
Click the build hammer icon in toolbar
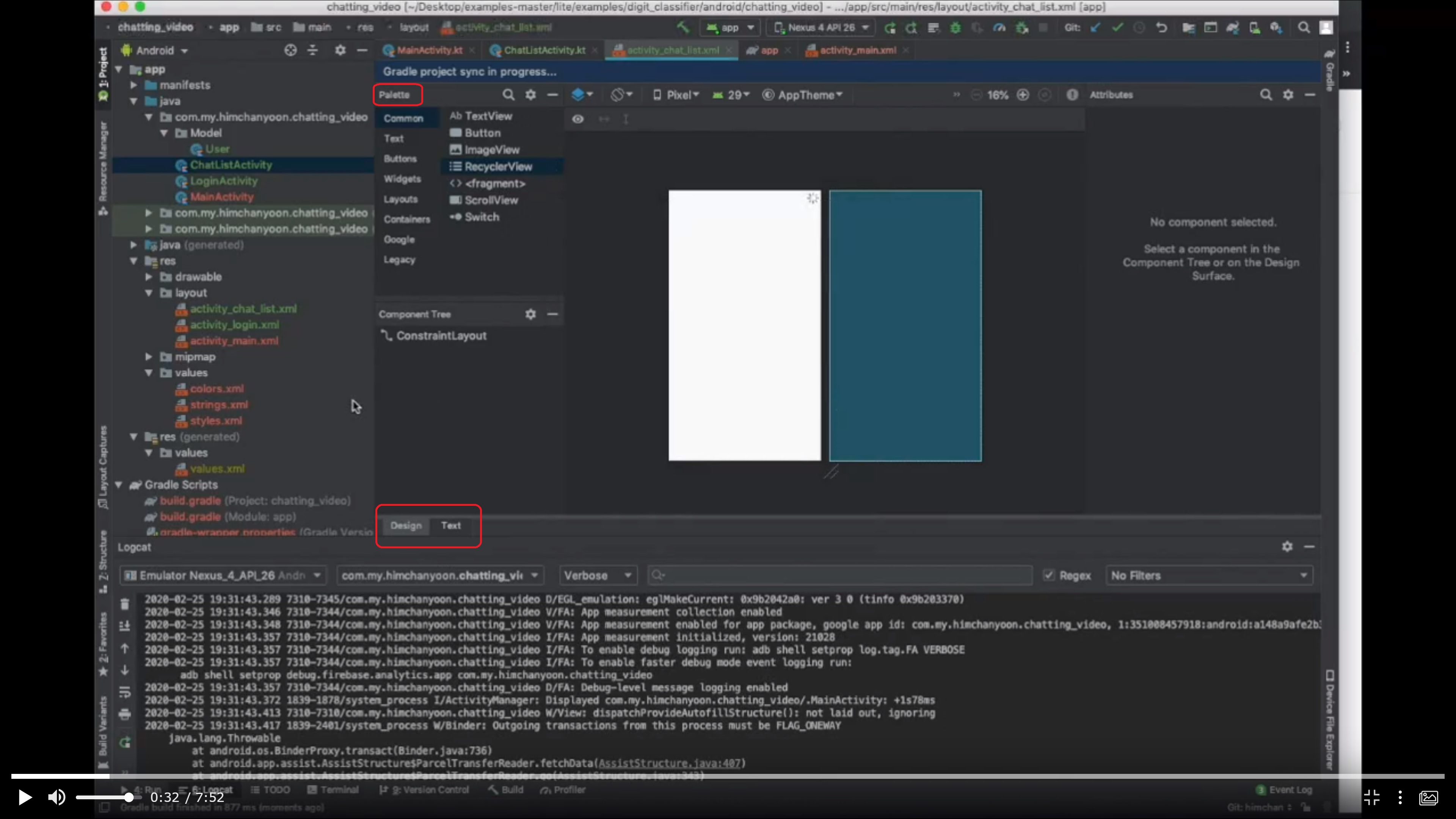point(683,27)
